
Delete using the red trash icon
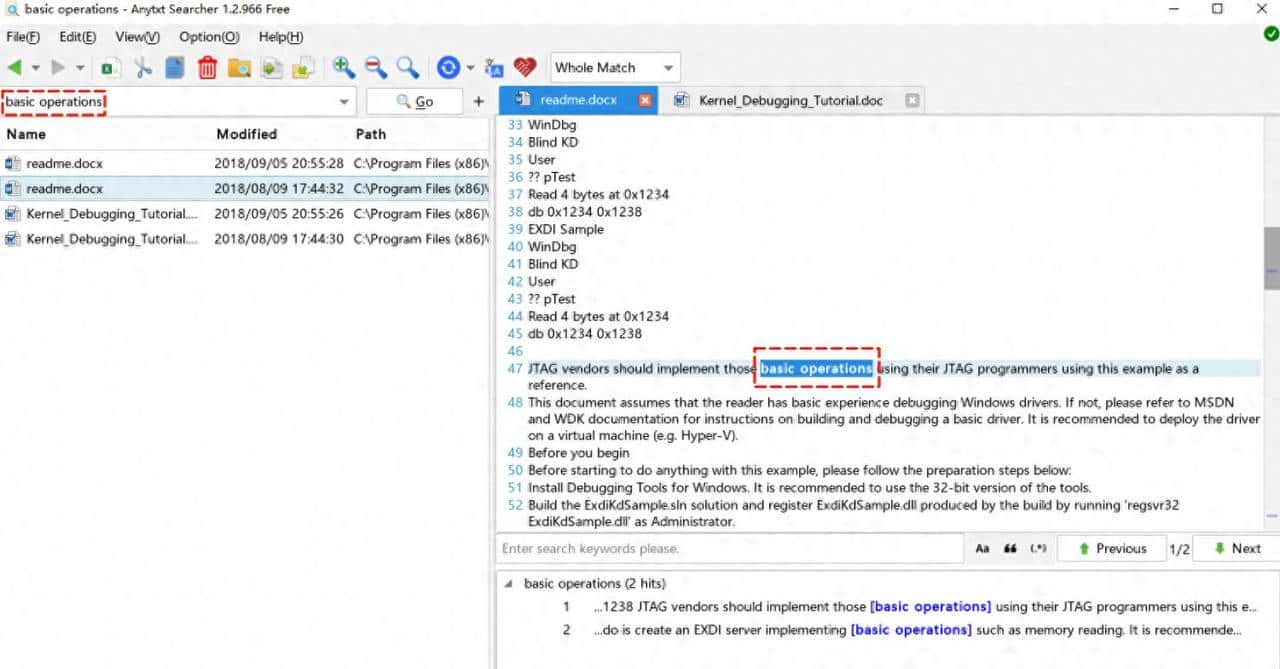tap(207, 67)
